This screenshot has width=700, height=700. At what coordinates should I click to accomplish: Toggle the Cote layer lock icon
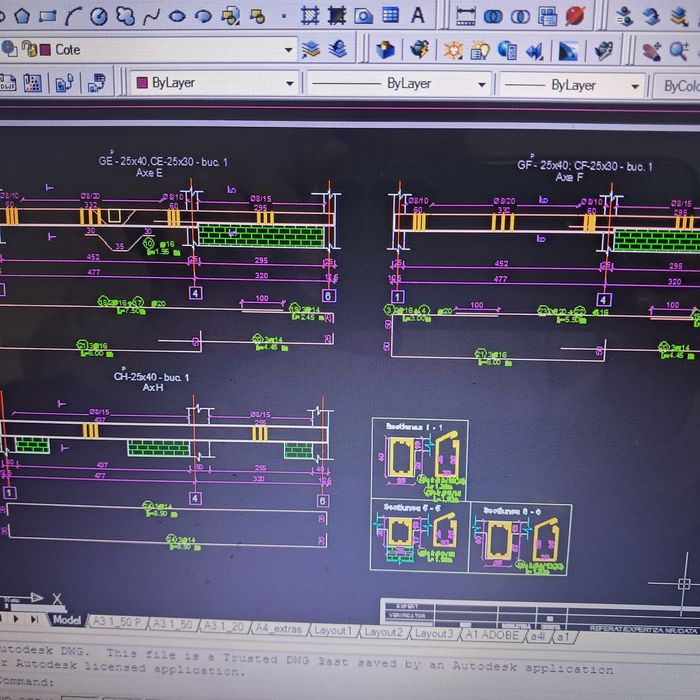tap(29, 49)
